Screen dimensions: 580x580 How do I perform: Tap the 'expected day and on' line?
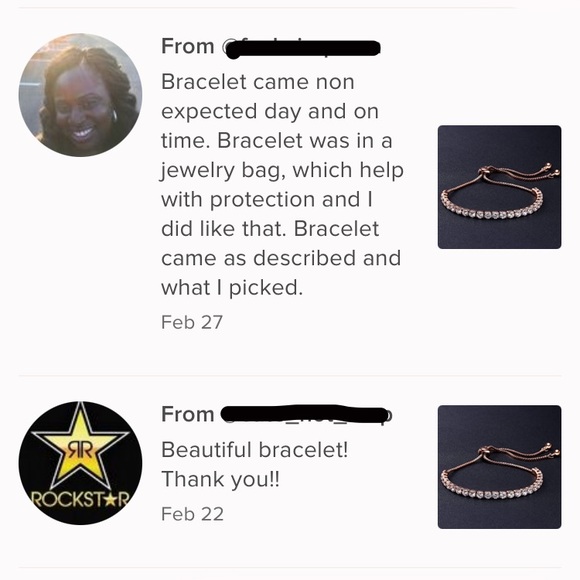point(270,112)
